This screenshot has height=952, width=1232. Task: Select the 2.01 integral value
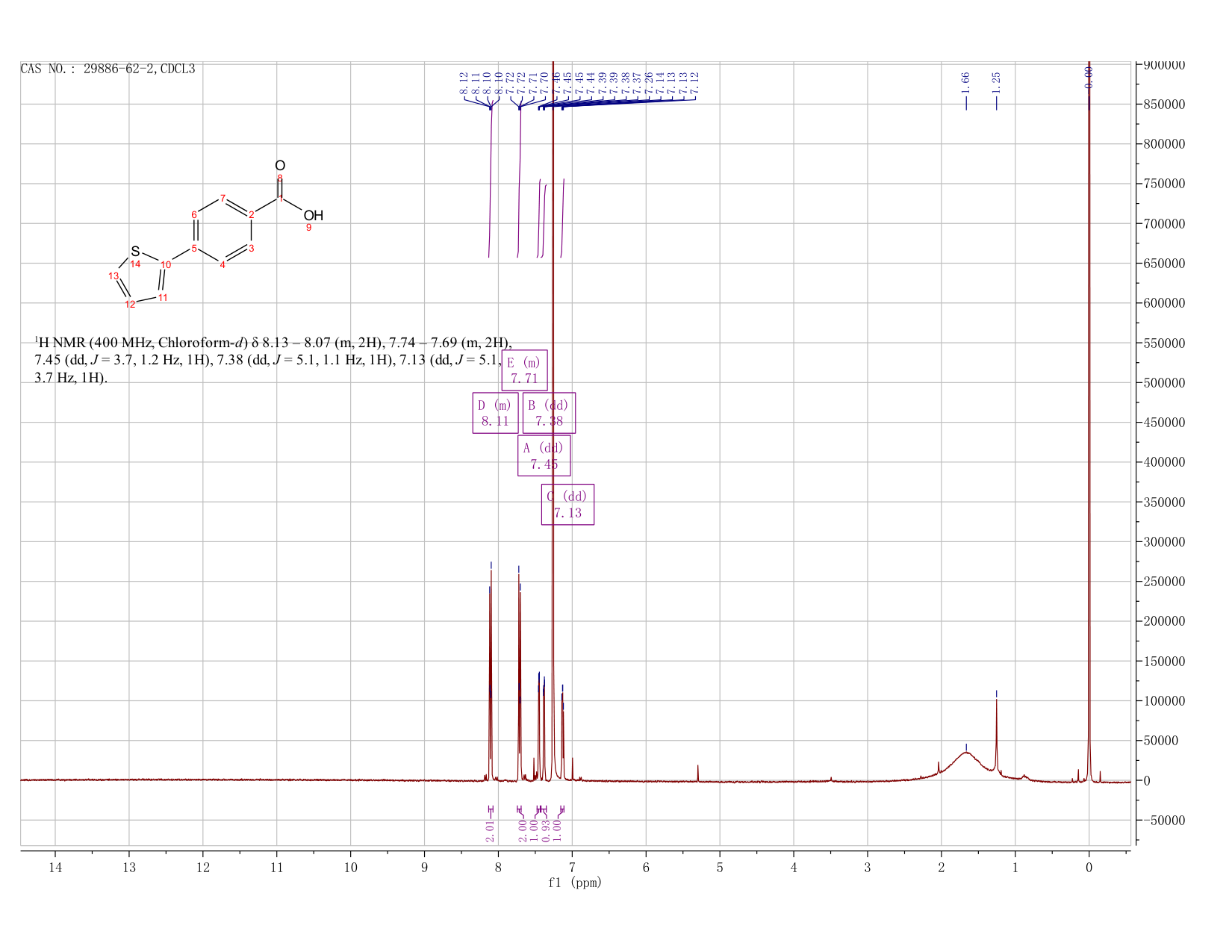491,830
